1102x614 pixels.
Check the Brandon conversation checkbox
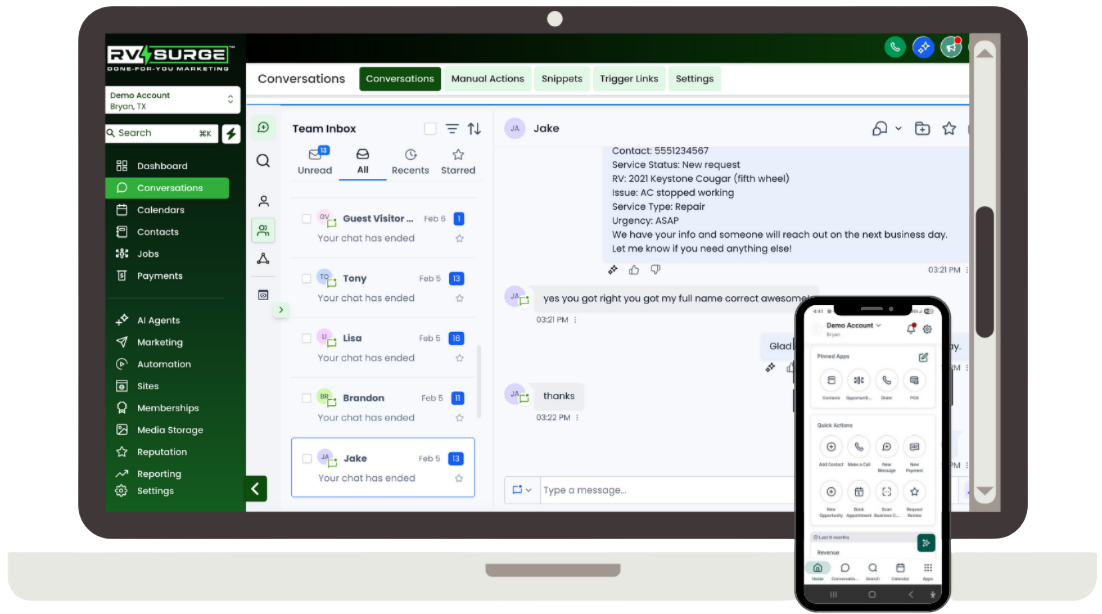(306, 398)
